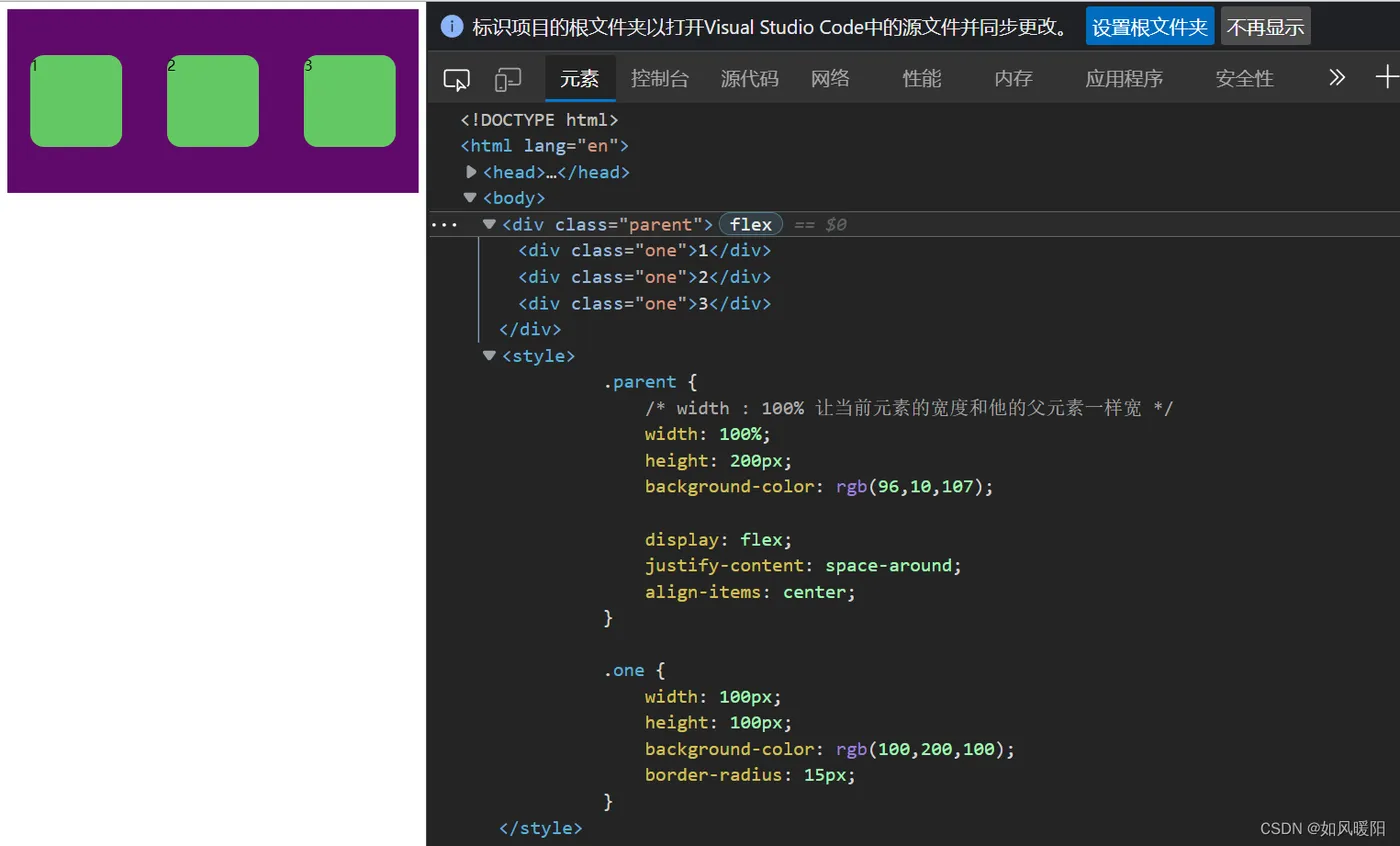Viewport: 1400px width, 846px height.
Task: Open the 内存 tab
Action: pos(1013,79)
